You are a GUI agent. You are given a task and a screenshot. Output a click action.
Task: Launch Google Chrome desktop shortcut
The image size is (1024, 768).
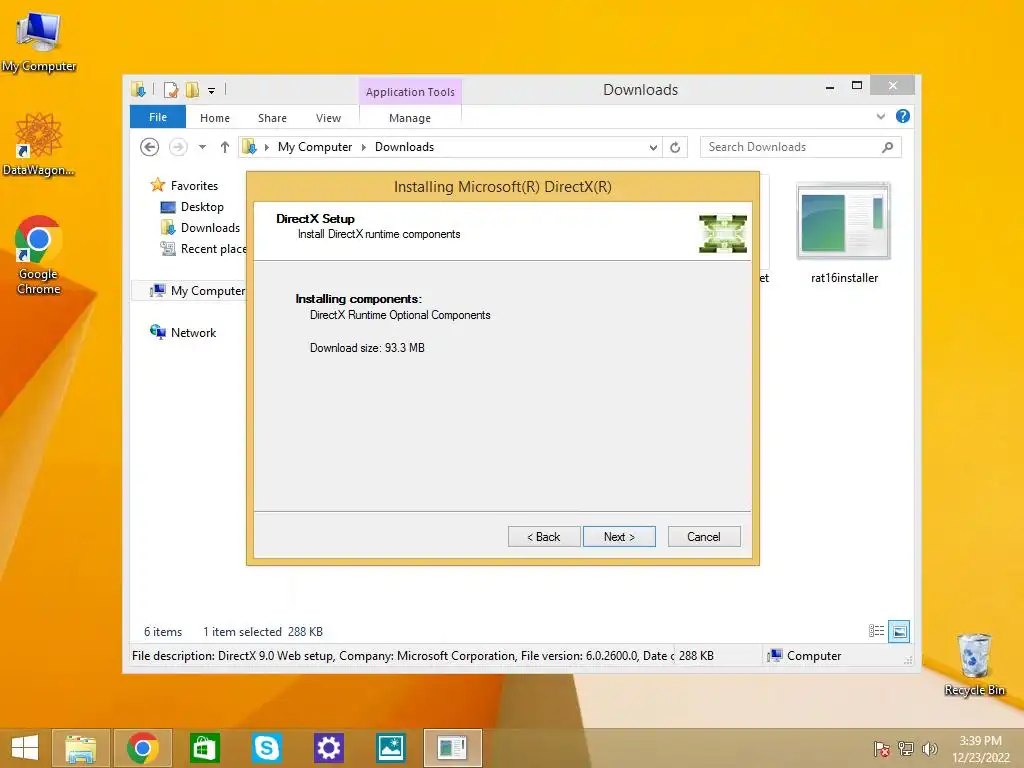pyautogui.click(x=39, y=255)
